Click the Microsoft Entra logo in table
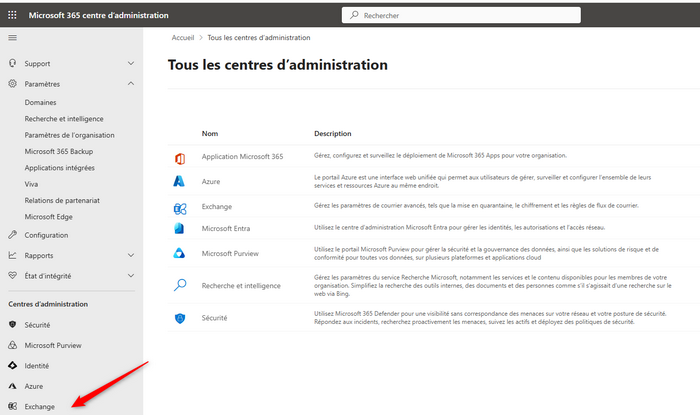 [179, 228]
